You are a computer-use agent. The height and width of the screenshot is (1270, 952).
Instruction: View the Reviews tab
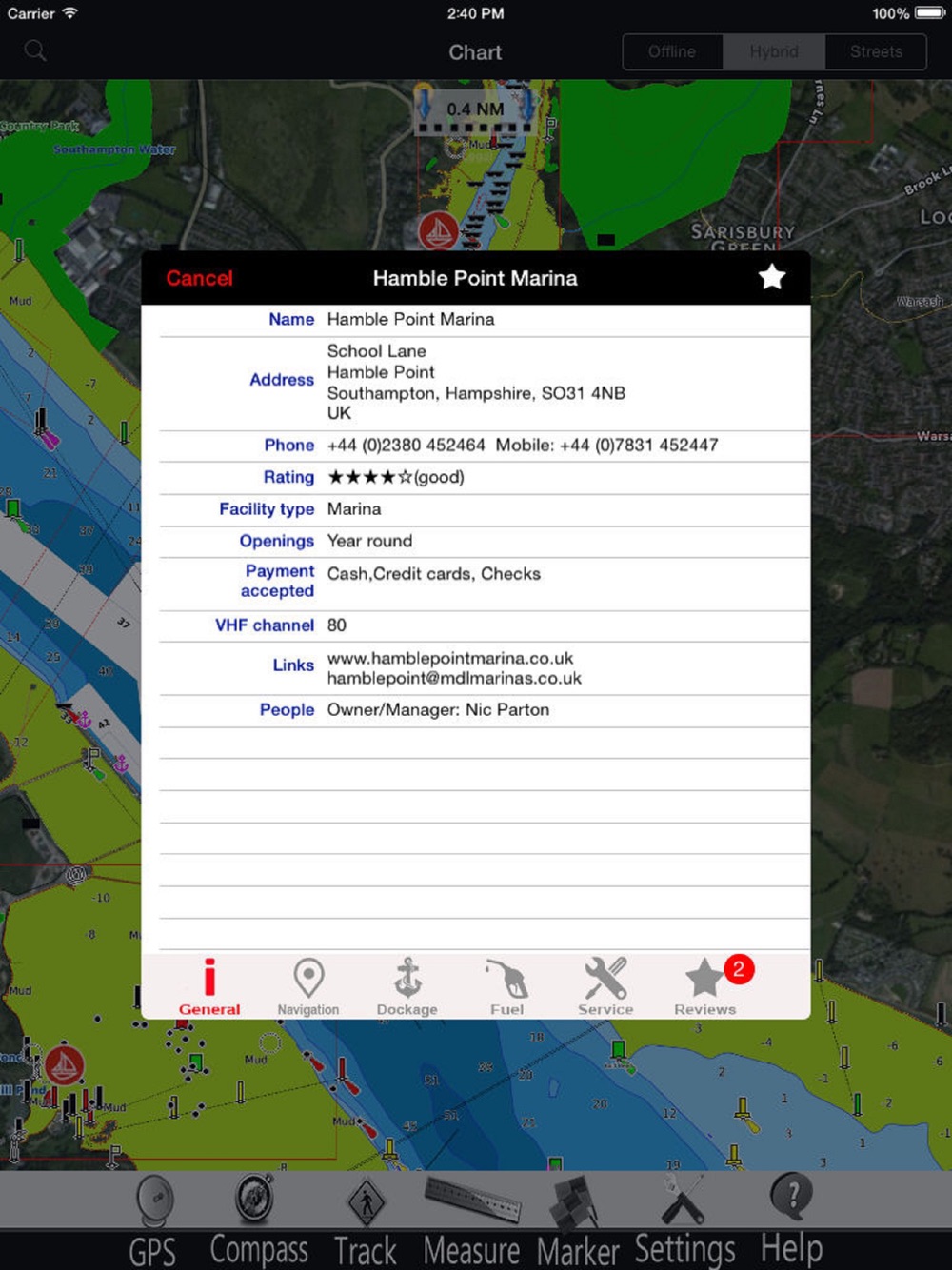(x=705, y=987)
